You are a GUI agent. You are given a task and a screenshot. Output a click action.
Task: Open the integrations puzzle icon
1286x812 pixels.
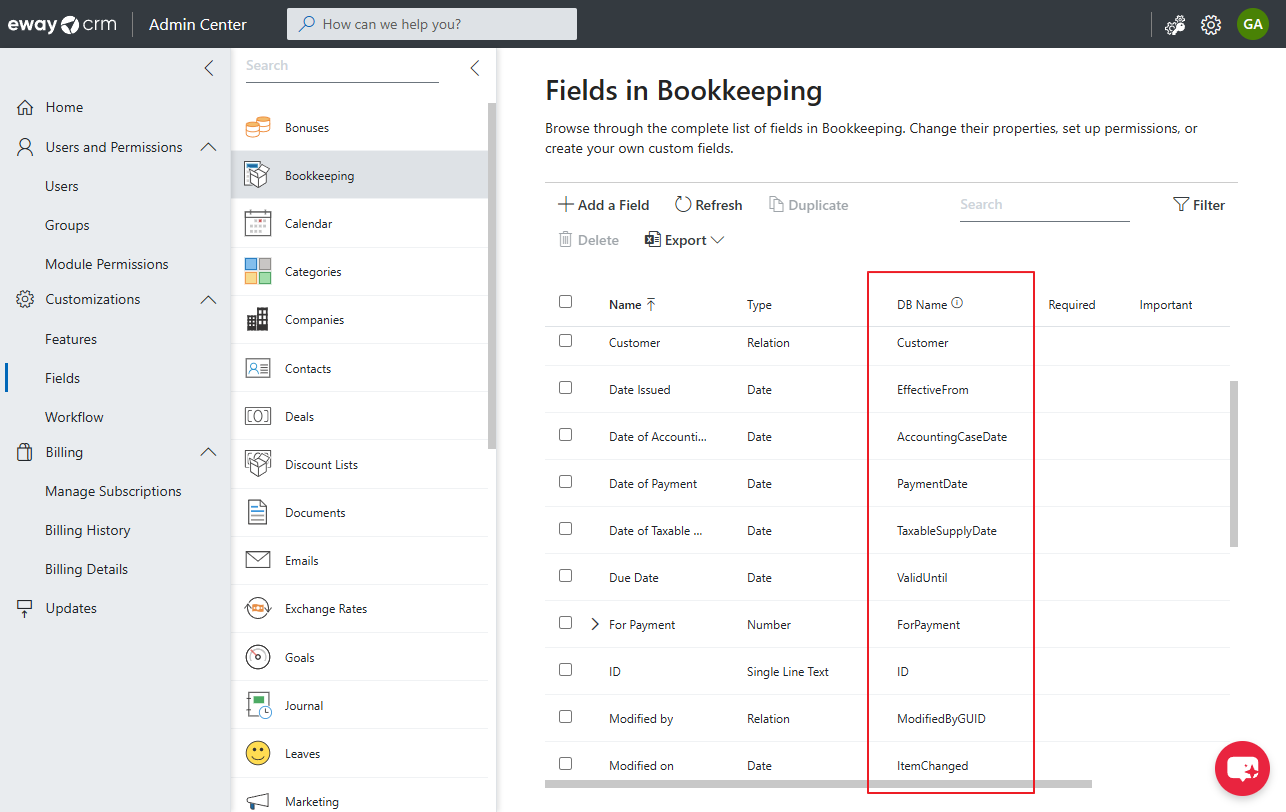(x=1175, y=24)
